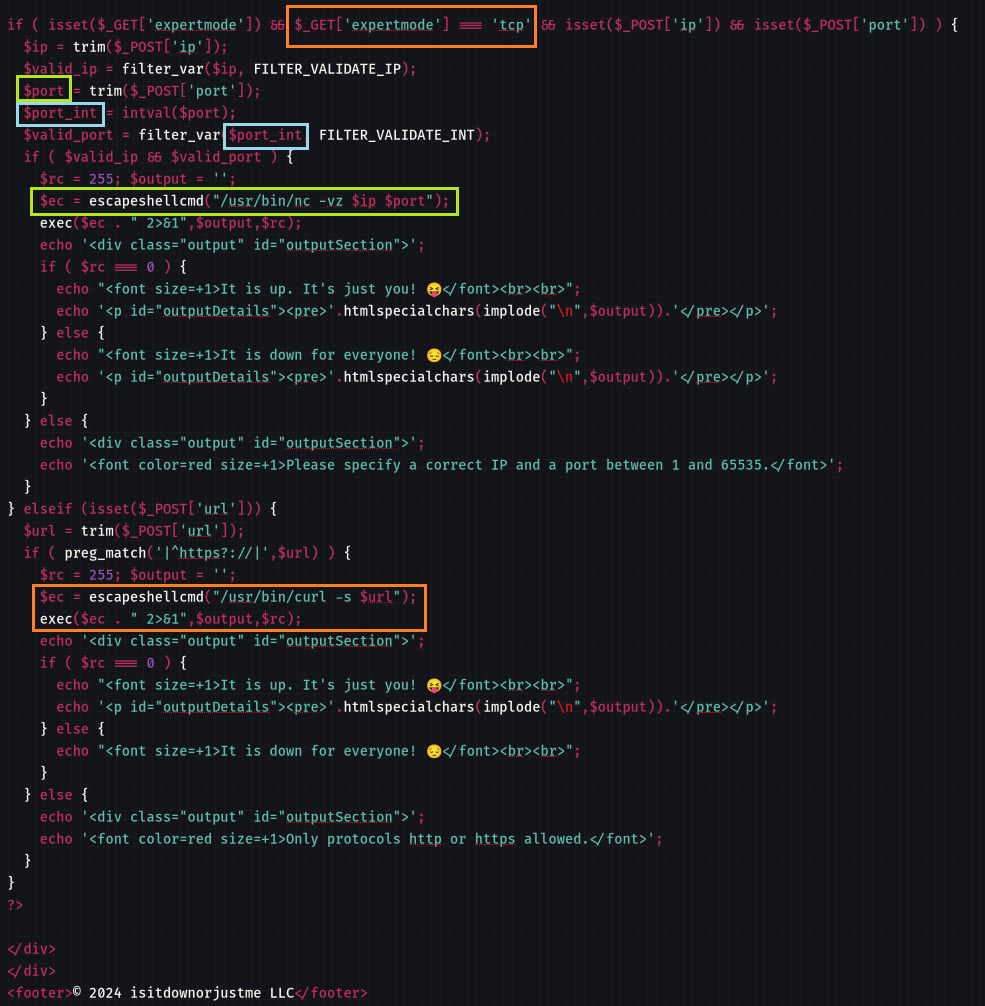Click the FILTER_VALIDATE_INT constant

point(397,135)
